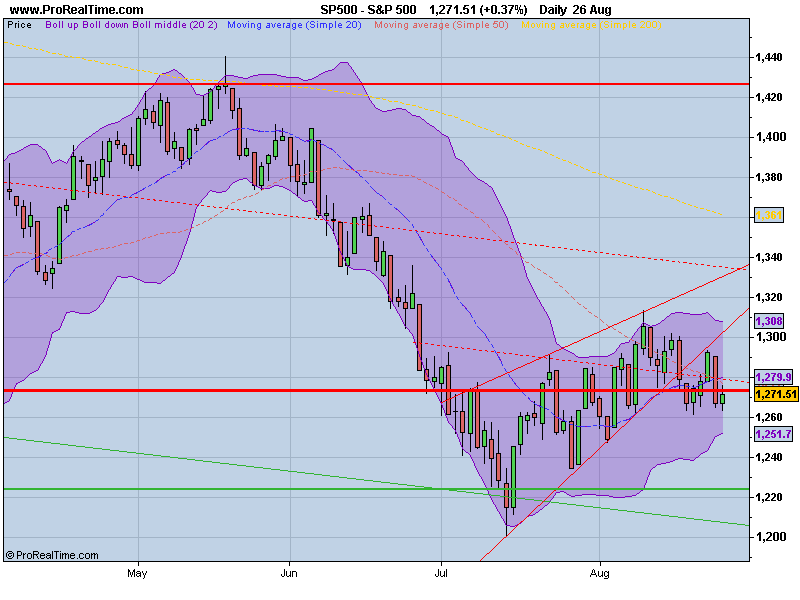Click the 1,420 axis label
The height and width of the screenshot is (600, 800).
(768, 97)
